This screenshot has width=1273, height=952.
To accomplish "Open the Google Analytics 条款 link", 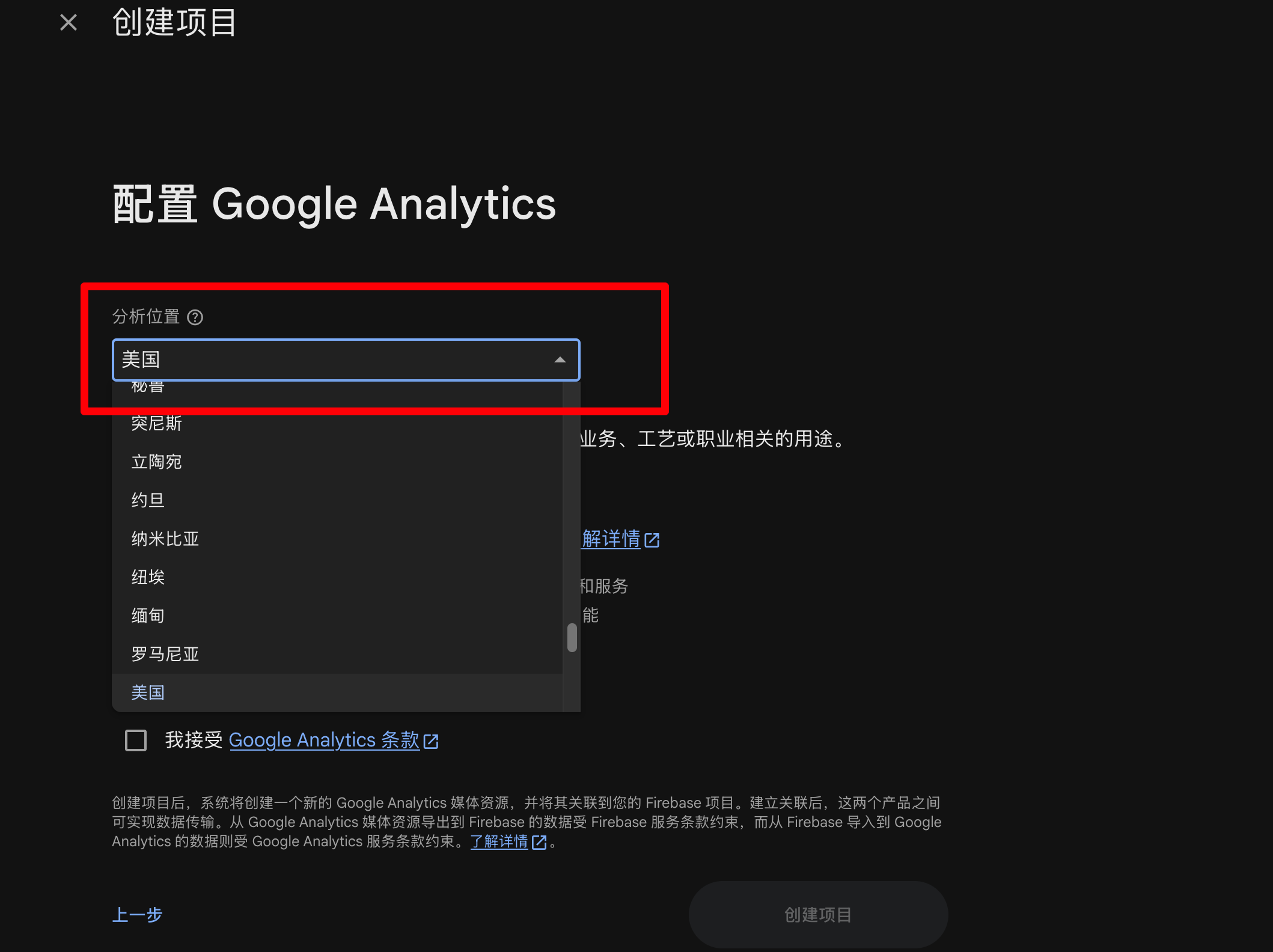I will [334, 740].
